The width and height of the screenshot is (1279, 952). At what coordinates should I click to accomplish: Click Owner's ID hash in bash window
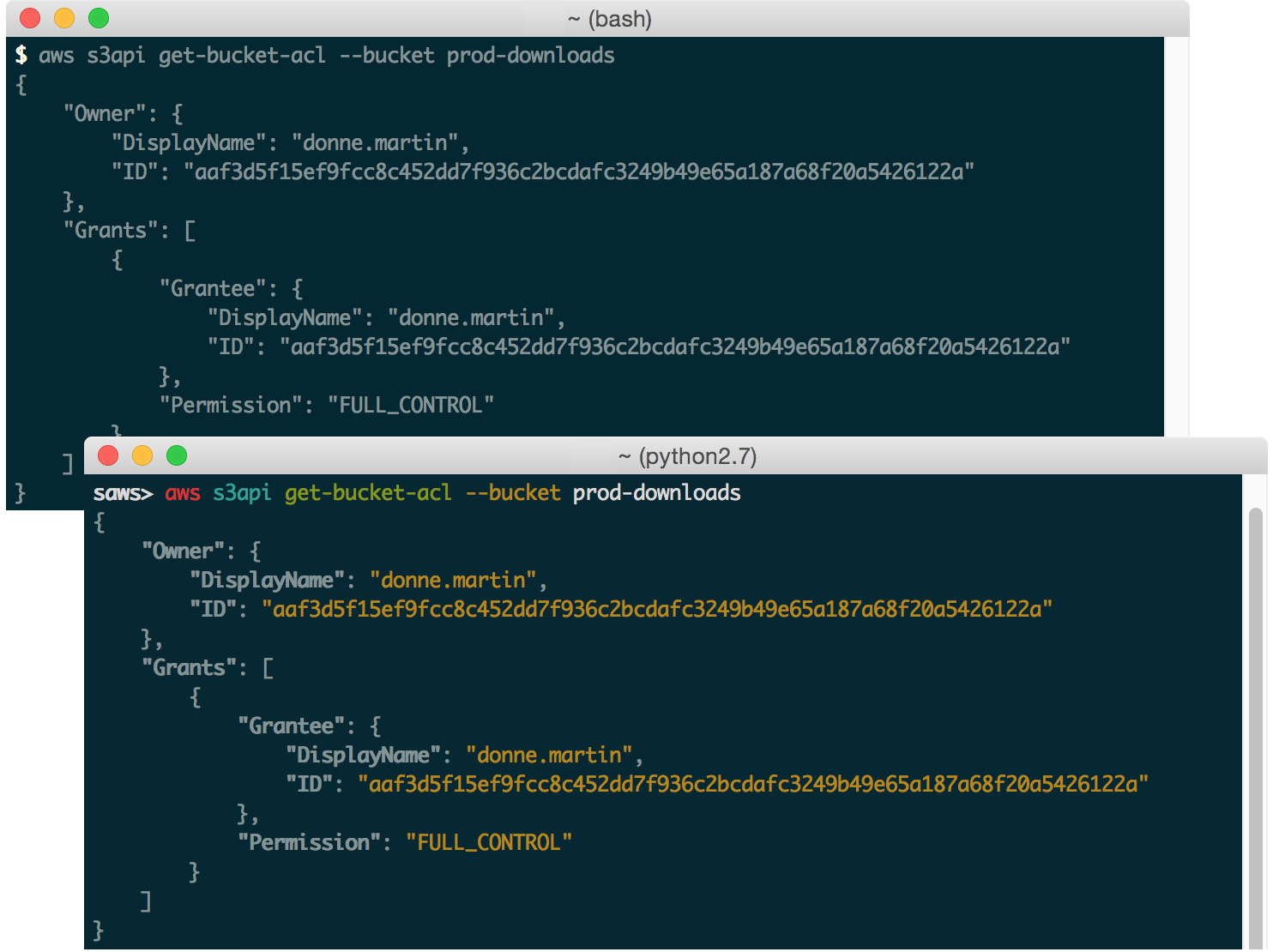tap(579, 172)
